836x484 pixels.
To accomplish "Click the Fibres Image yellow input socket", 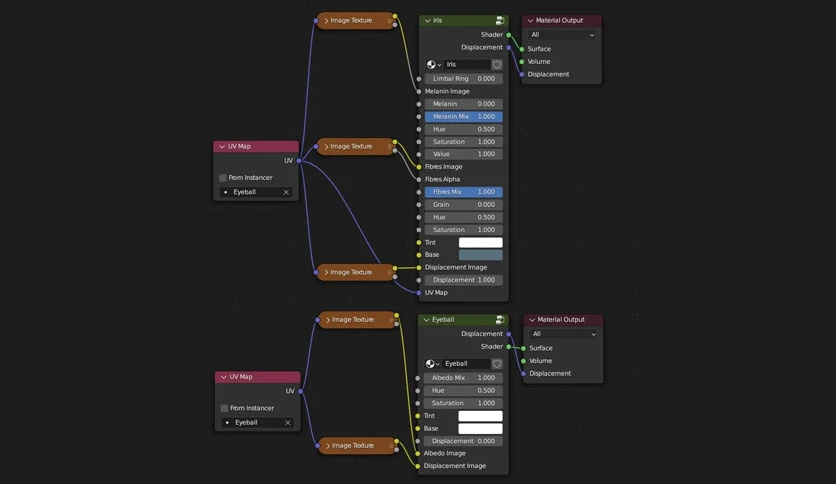I will tap(419, 167).
